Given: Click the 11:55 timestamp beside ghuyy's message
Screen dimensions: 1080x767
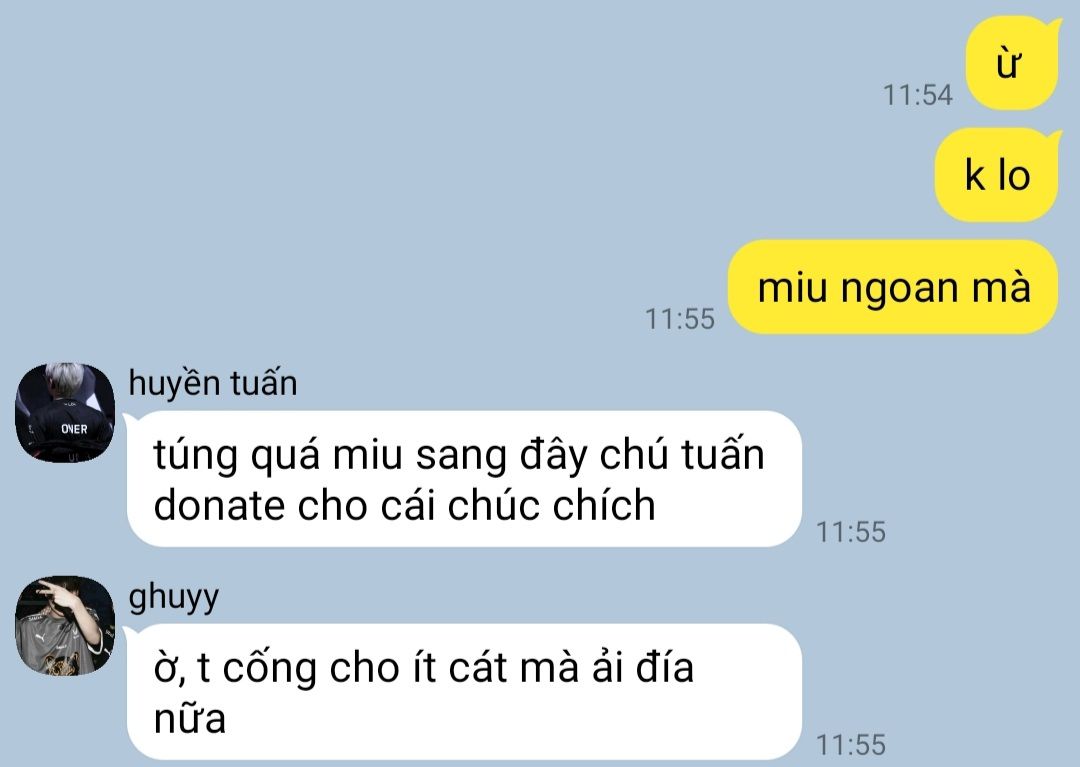Looking at the screenshot, I should (x=851, y=744).
